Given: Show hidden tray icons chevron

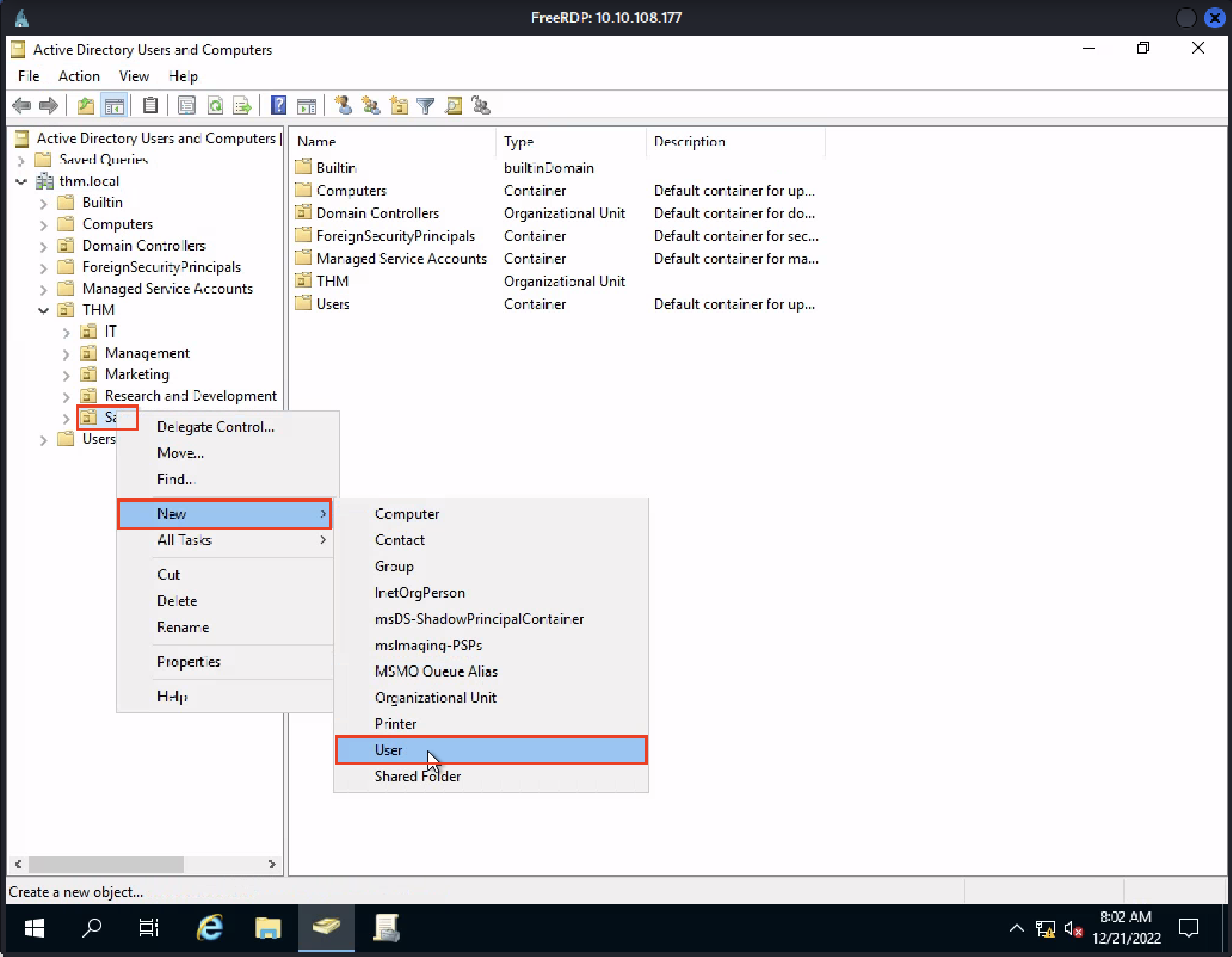Looking at the screenshot, I should tap(1016, 929).
